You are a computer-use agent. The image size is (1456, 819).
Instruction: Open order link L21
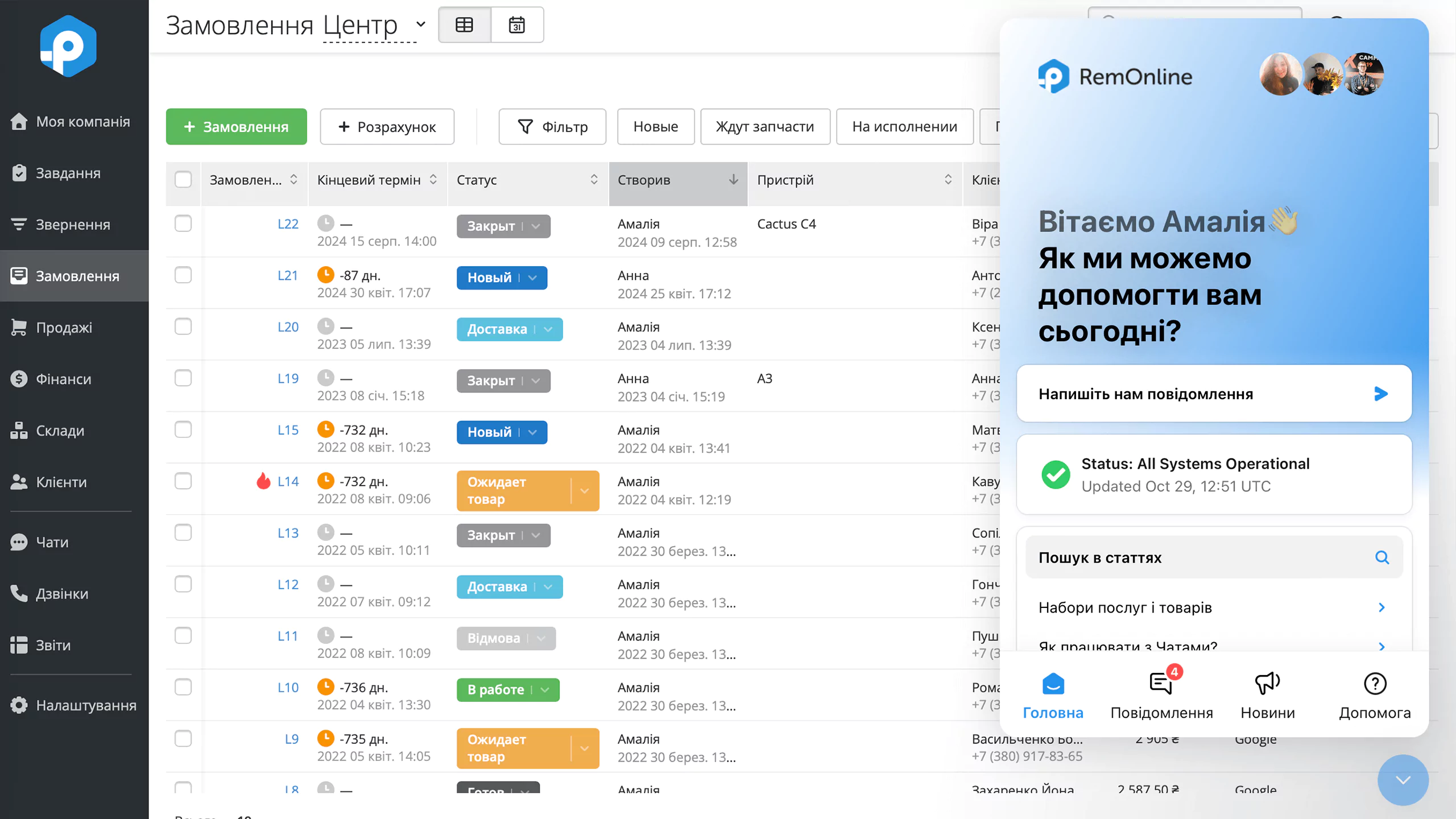pos(288,275)
